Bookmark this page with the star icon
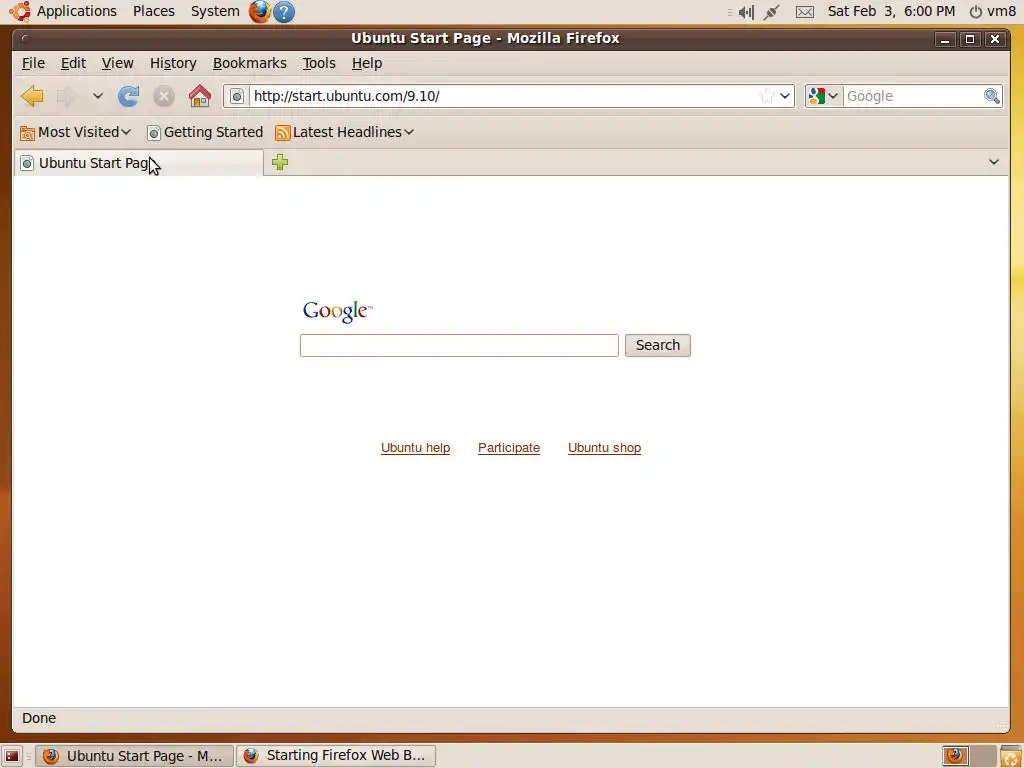The image size is (1024, 768). pos(767,96)
